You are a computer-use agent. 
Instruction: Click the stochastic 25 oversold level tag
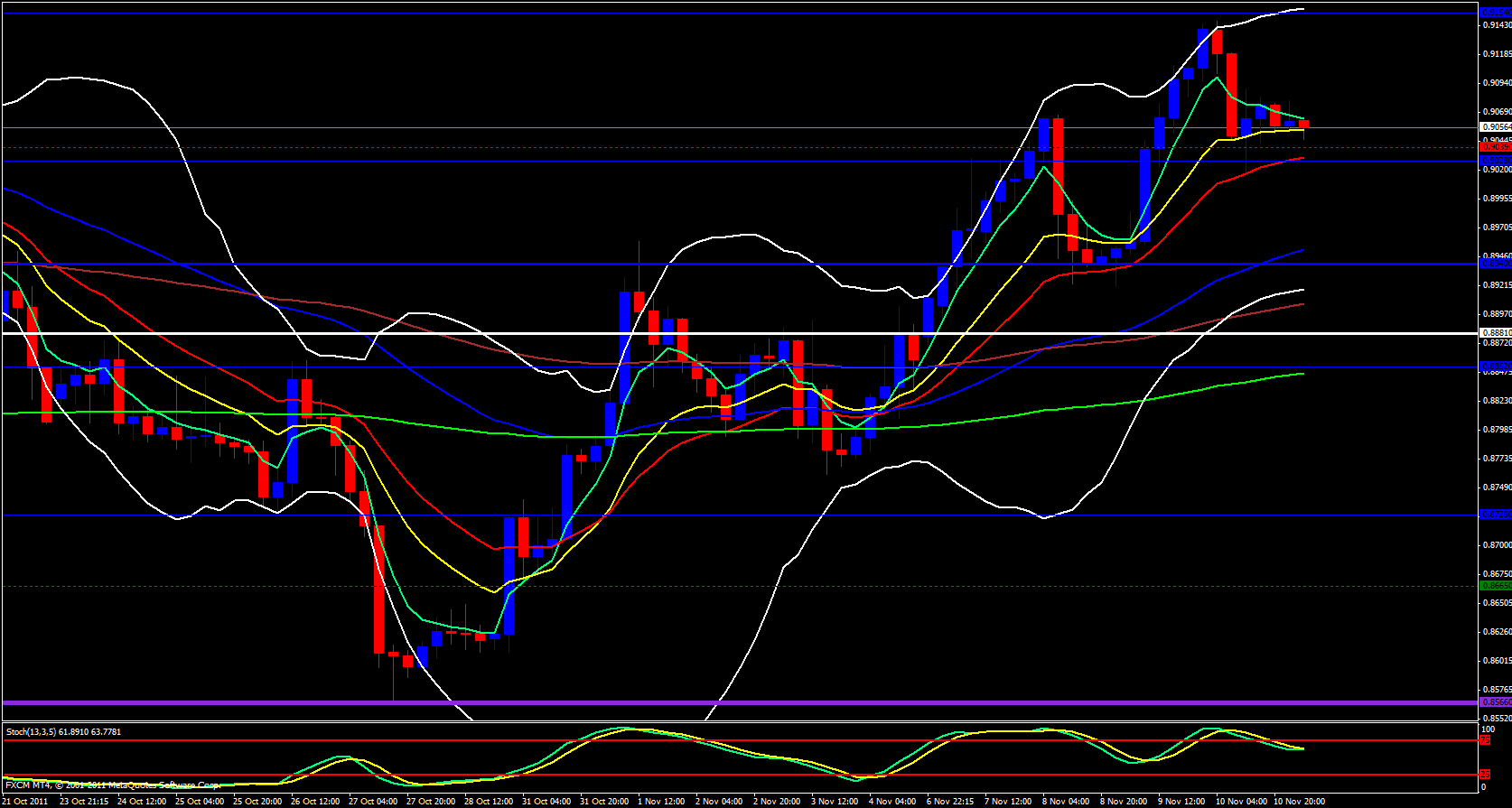(x=1484, y=775)
